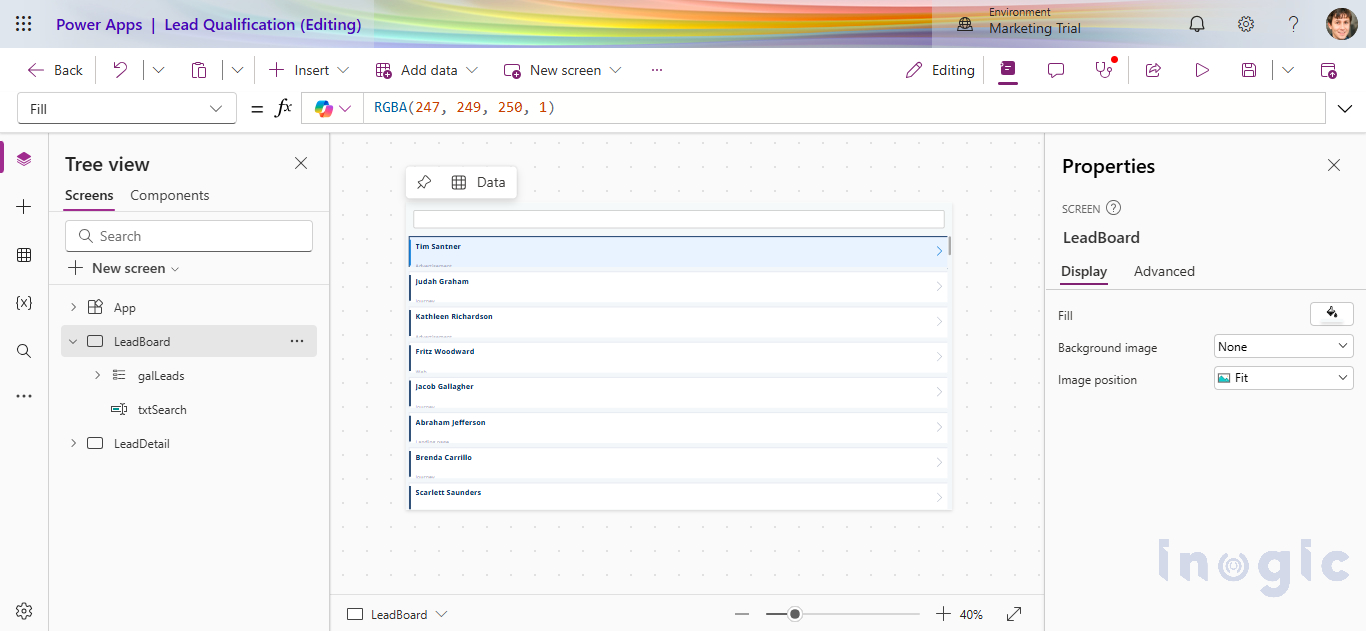Zoom in with the plus button
The width and height of the screenshot is (1366, 631).
tap(943, 614)
